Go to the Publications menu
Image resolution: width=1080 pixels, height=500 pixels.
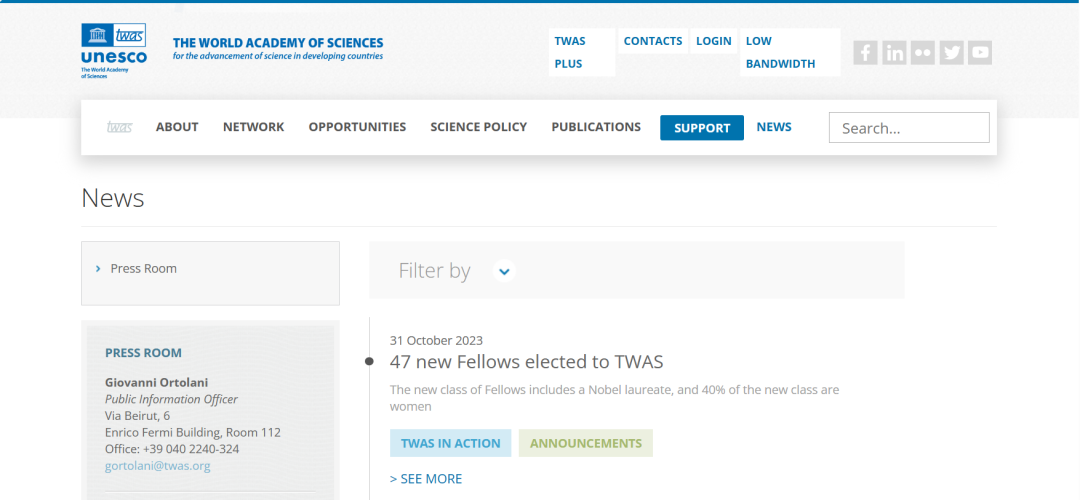coord(596,127)
